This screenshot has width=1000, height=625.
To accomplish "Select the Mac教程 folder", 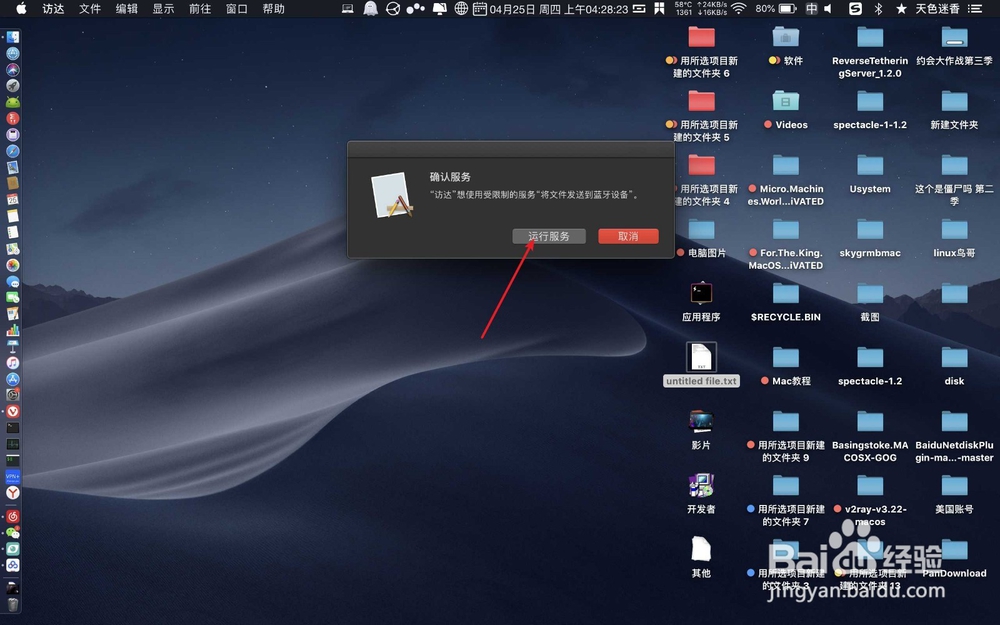I will point(786,365).
